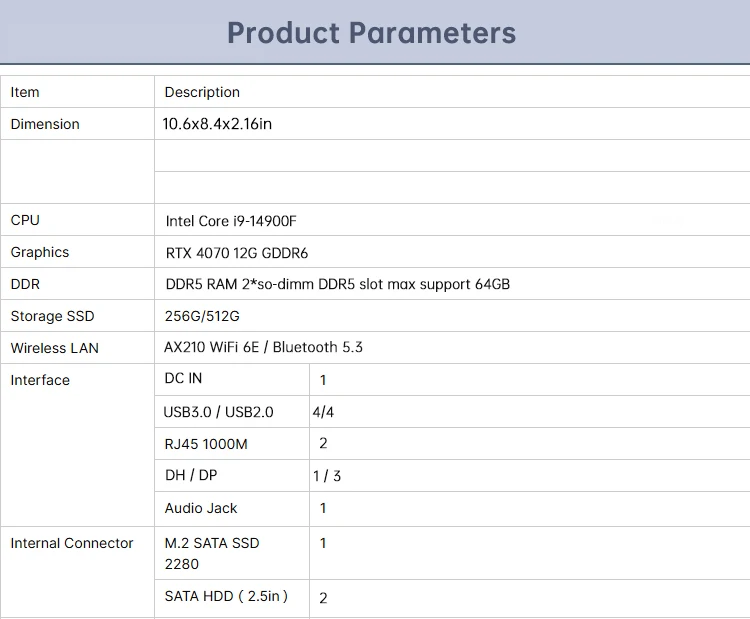Click the Dimension row label
The height and width of the screenshot is (619, 750).
click(x=45, y=124)
